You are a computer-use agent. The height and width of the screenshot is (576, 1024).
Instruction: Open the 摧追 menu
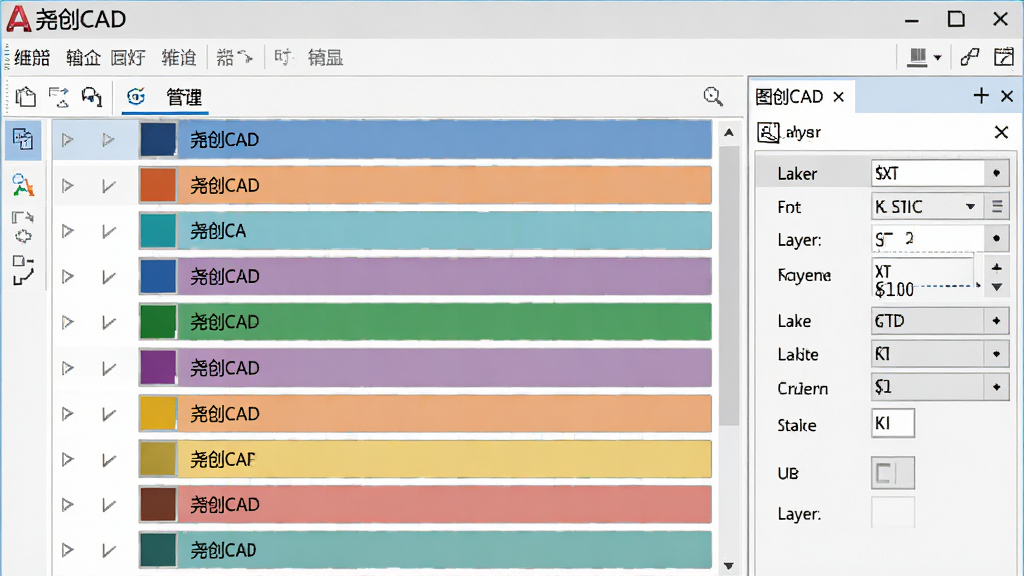179,58
